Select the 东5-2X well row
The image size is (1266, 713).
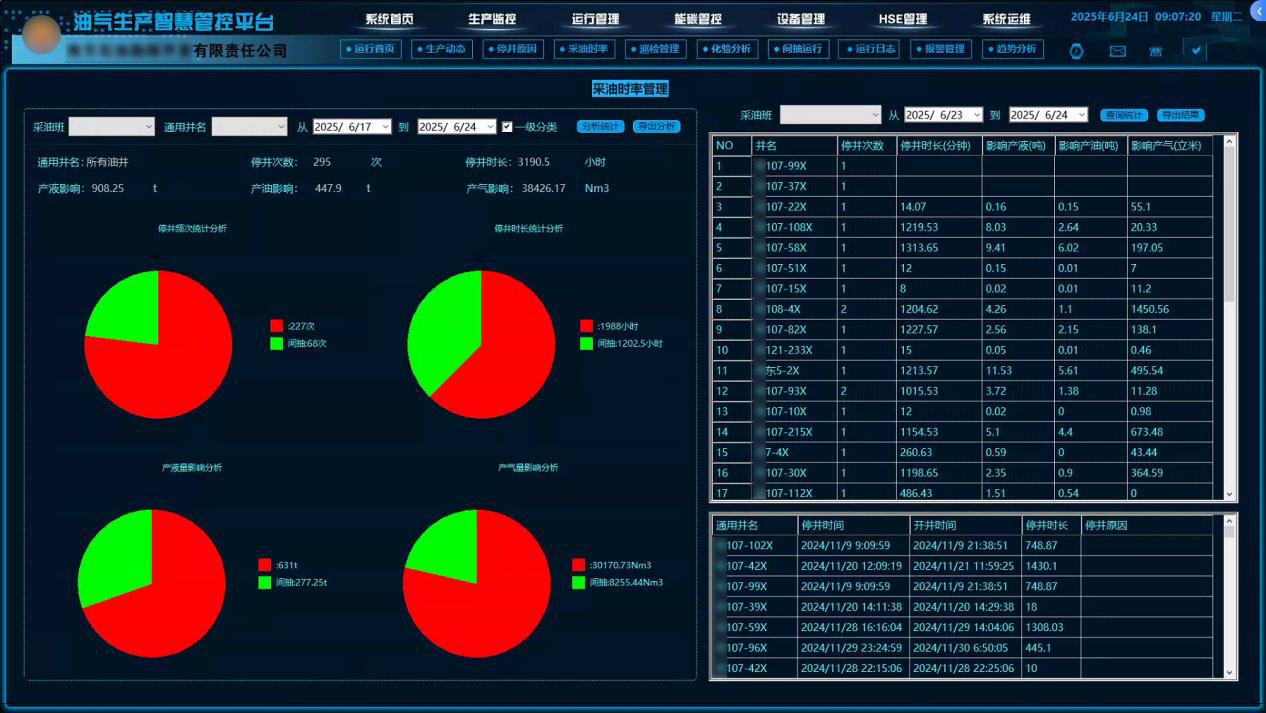pyautogui.click(x=962, y=370)
